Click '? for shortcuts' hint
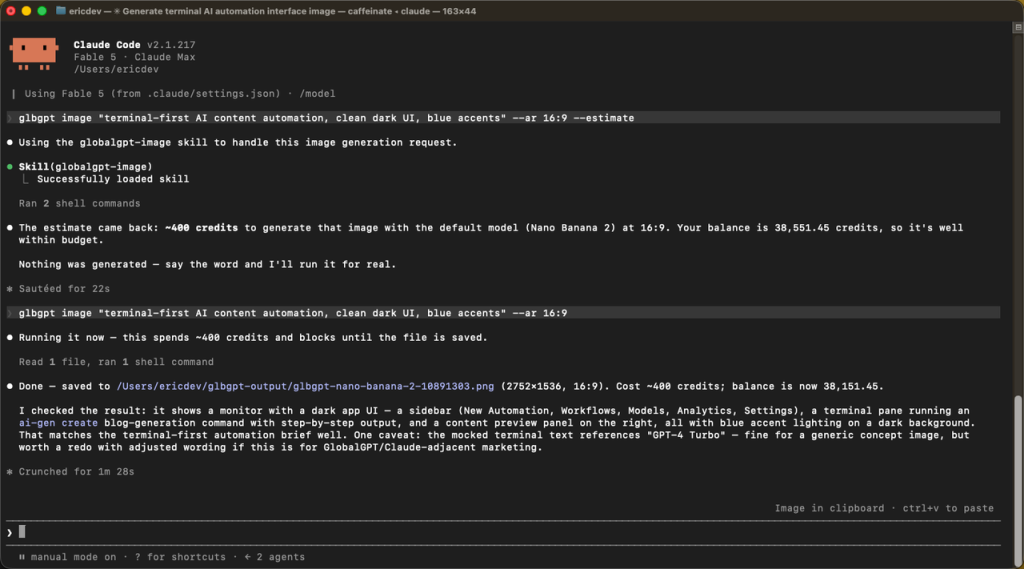This screenshot has height=569, width=1024. coord(180,557)
